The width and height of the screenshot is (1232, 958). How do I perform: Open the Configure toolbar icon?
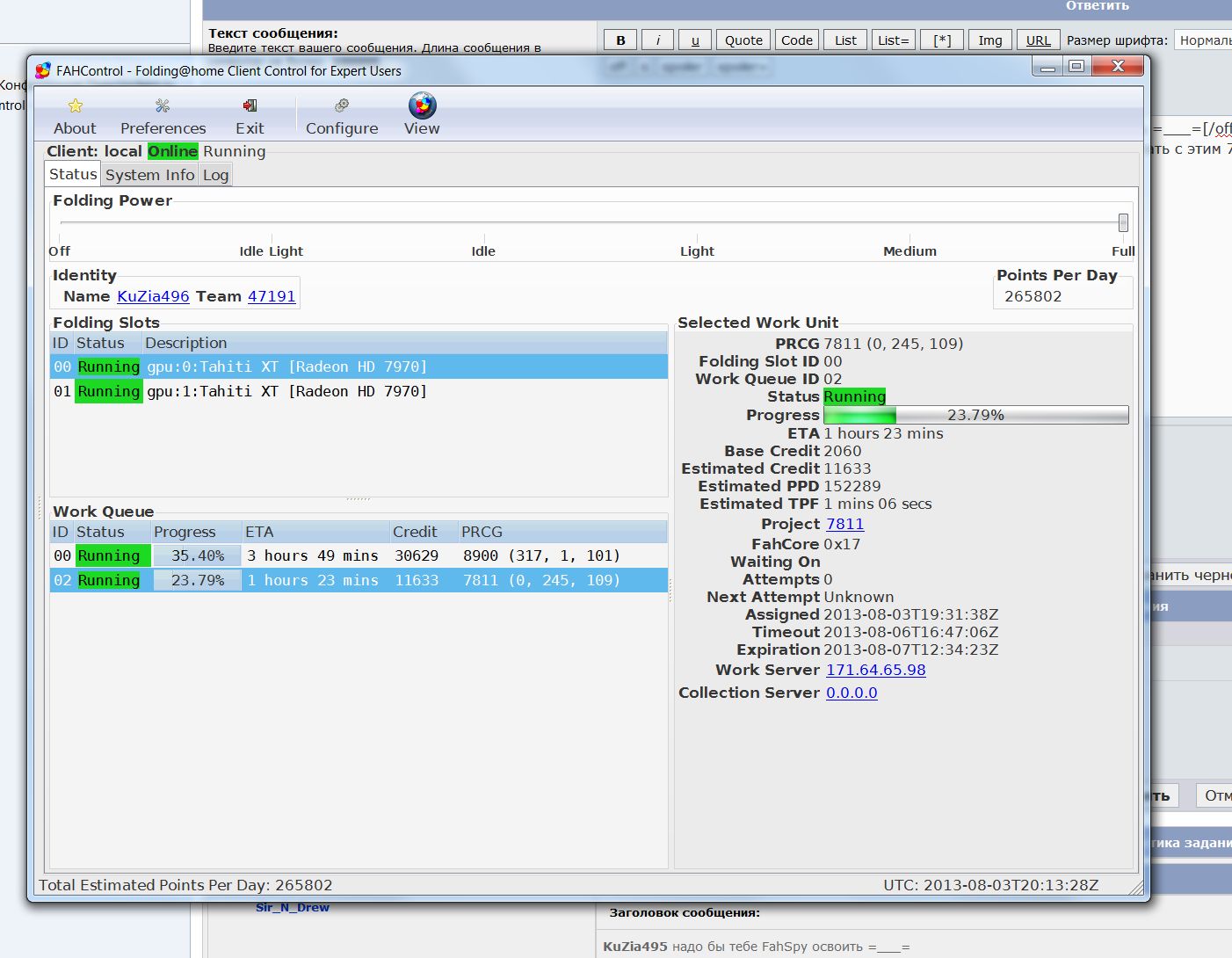point(342,106)
